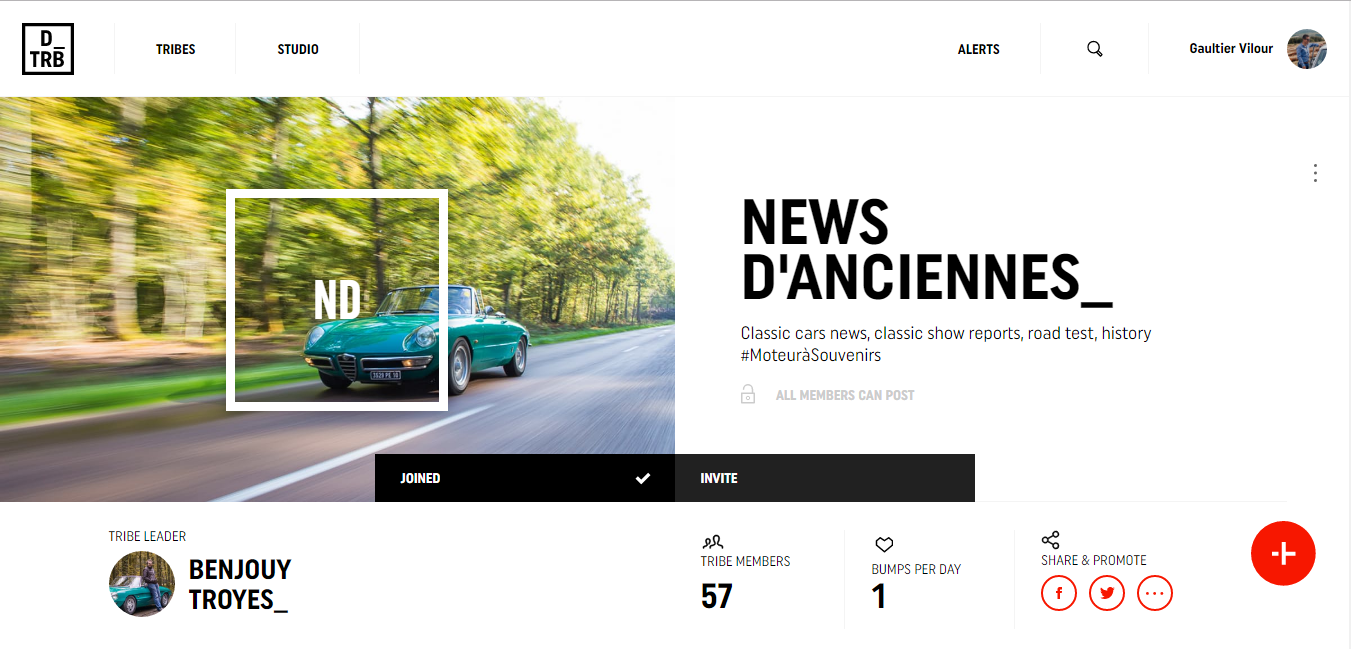Click the padlock icon beside posting permissions

(748, 394)
